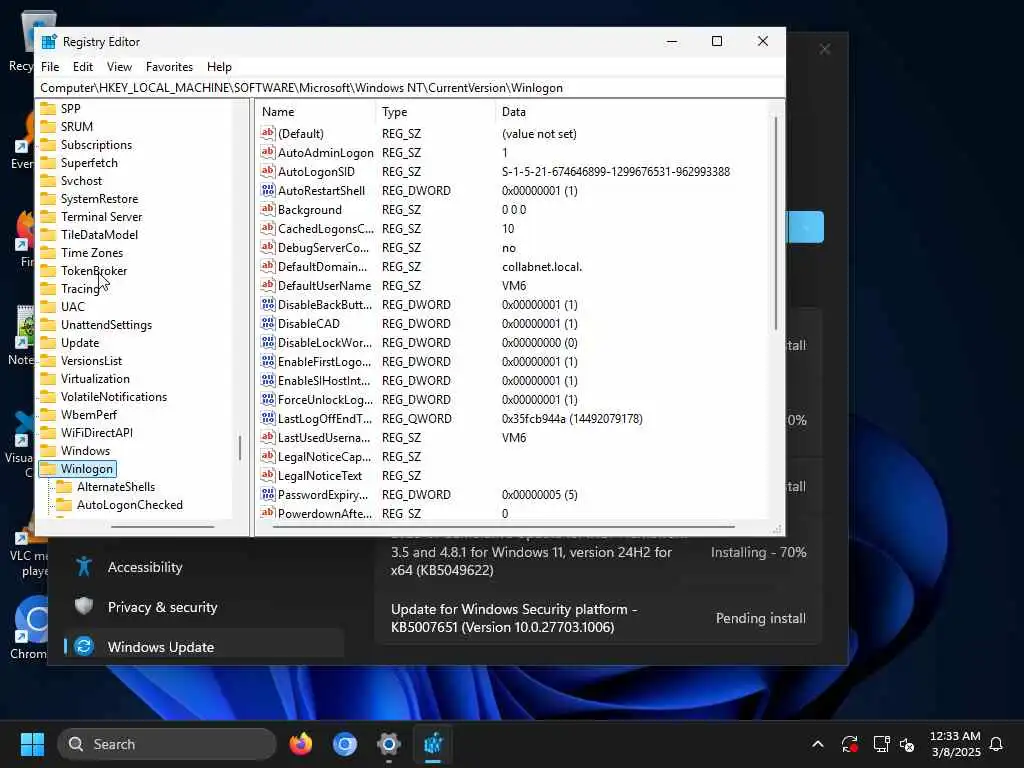The image size is (1024, 768).
Task: Select the SRUM folder icon
Action: point(48,127)
